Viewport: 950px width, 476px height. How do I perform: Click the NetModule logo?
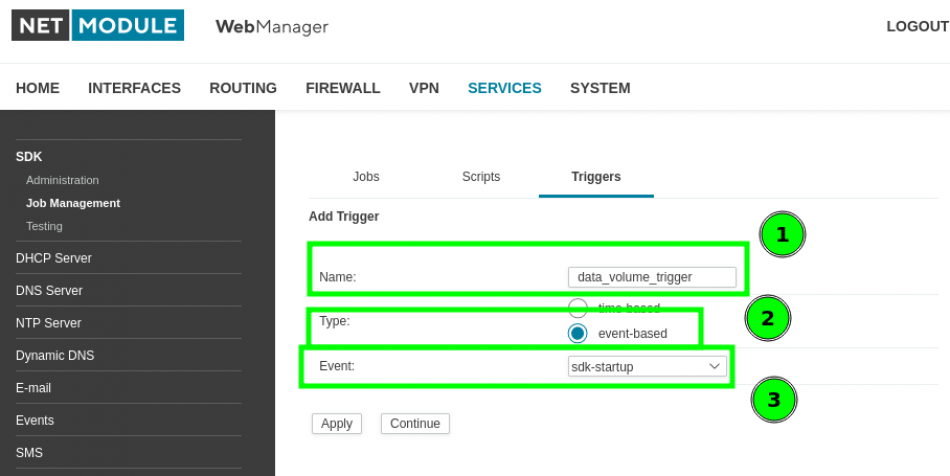click(97, 26)
